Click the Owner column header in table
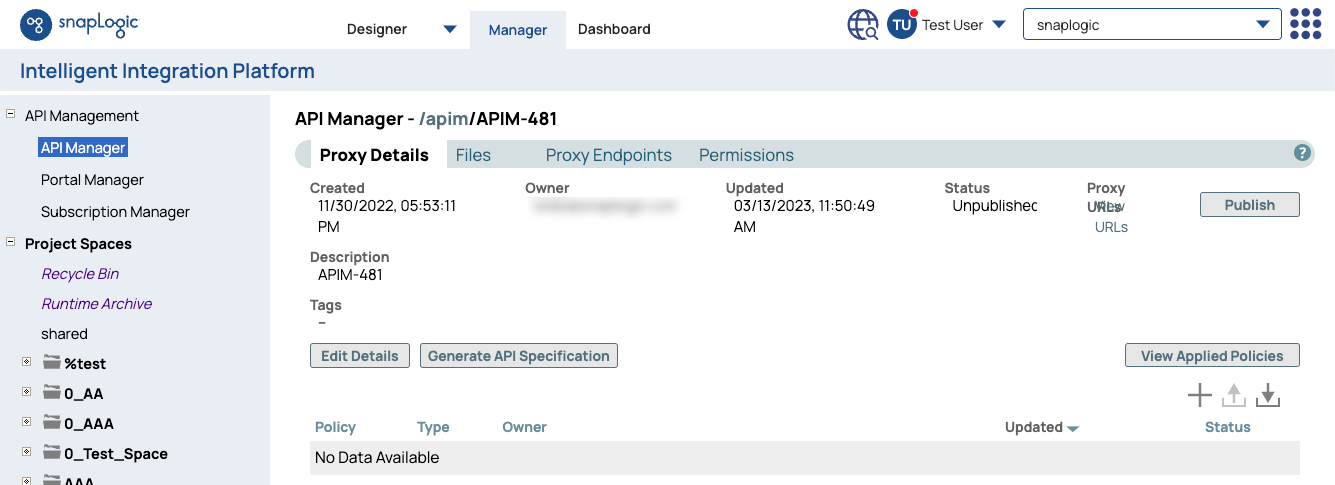1335x485 pixels. point(524,427)
